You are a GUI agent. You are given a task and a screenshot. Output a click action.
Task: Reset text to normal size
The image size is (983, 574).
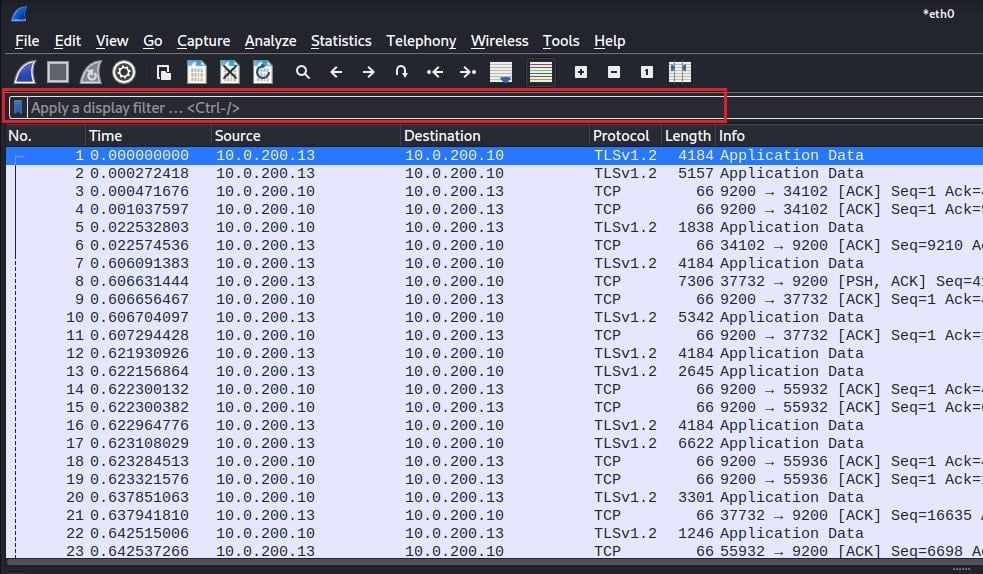(x=647, y=72)
